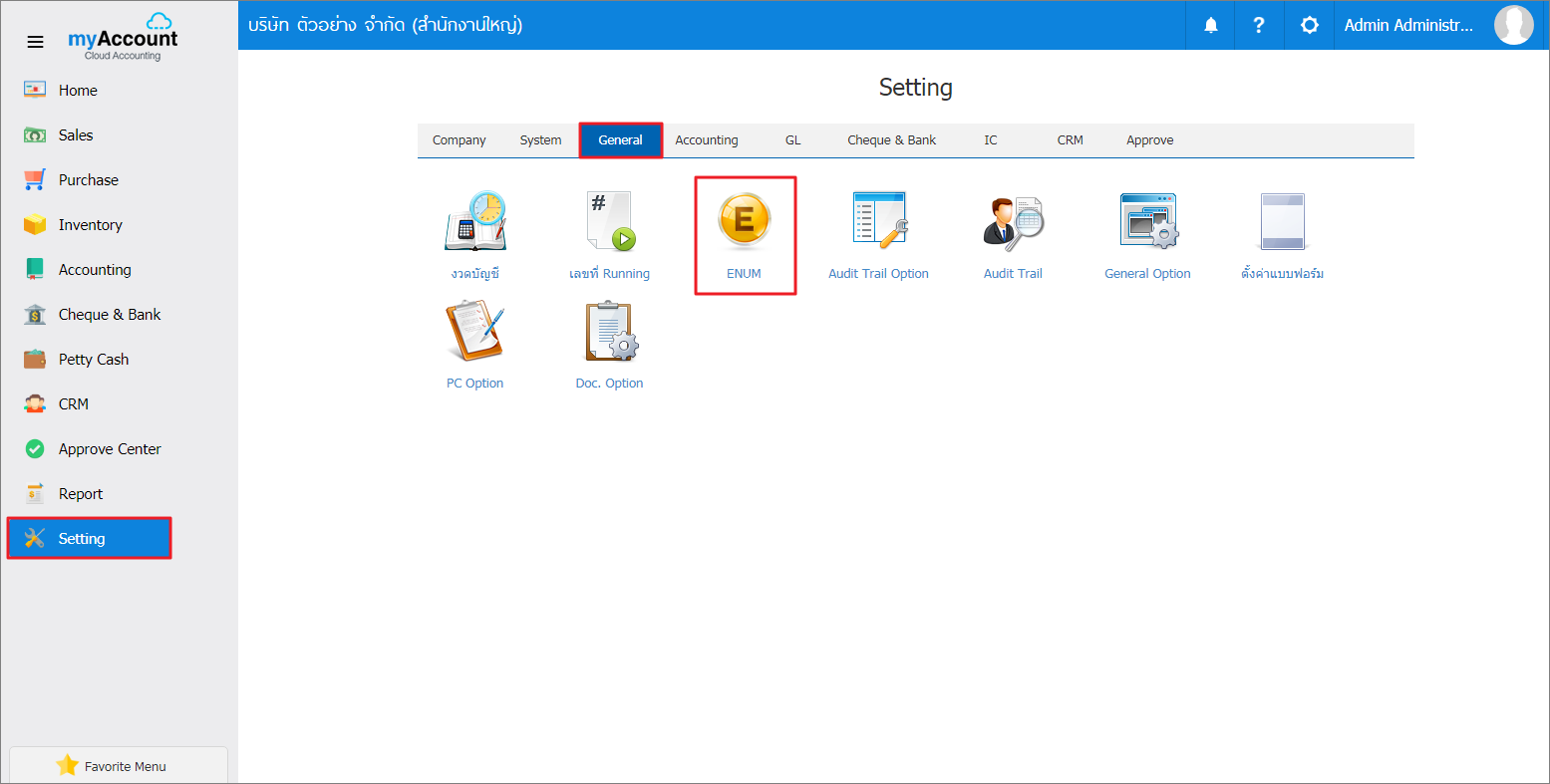The height and width of the screenshot is (784, 1550).
Task: Click the Favorite Menu label
Action: click(x=126, y=766)
